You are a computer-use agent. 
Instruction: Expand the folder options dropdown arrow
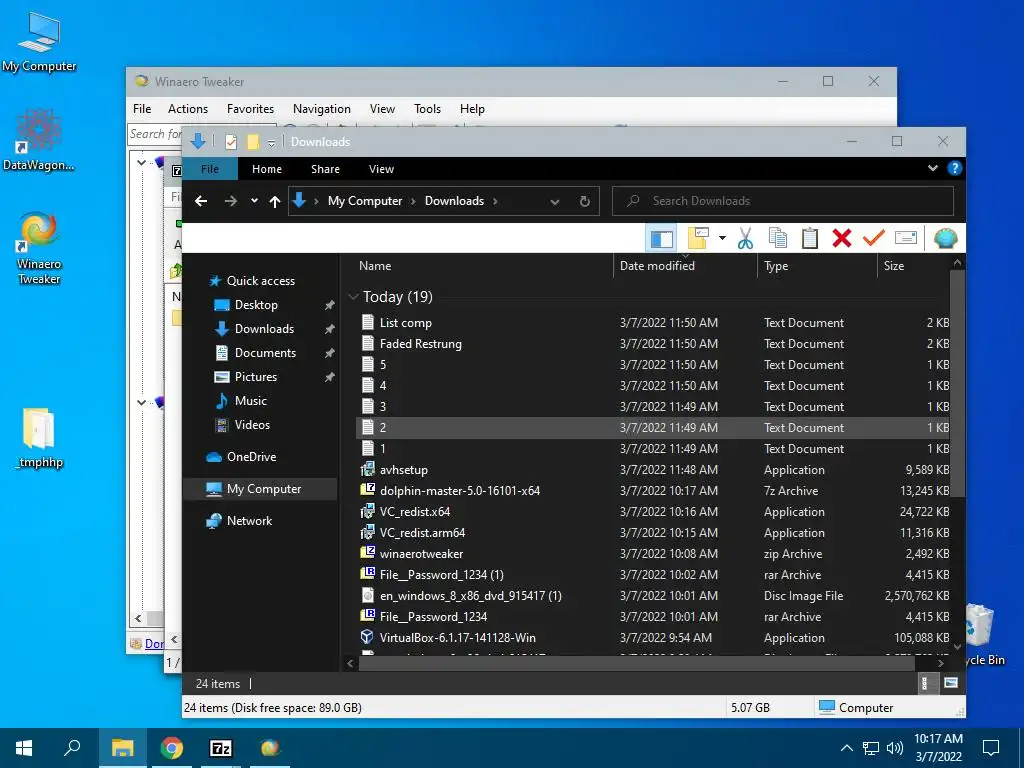click(722, 238)
